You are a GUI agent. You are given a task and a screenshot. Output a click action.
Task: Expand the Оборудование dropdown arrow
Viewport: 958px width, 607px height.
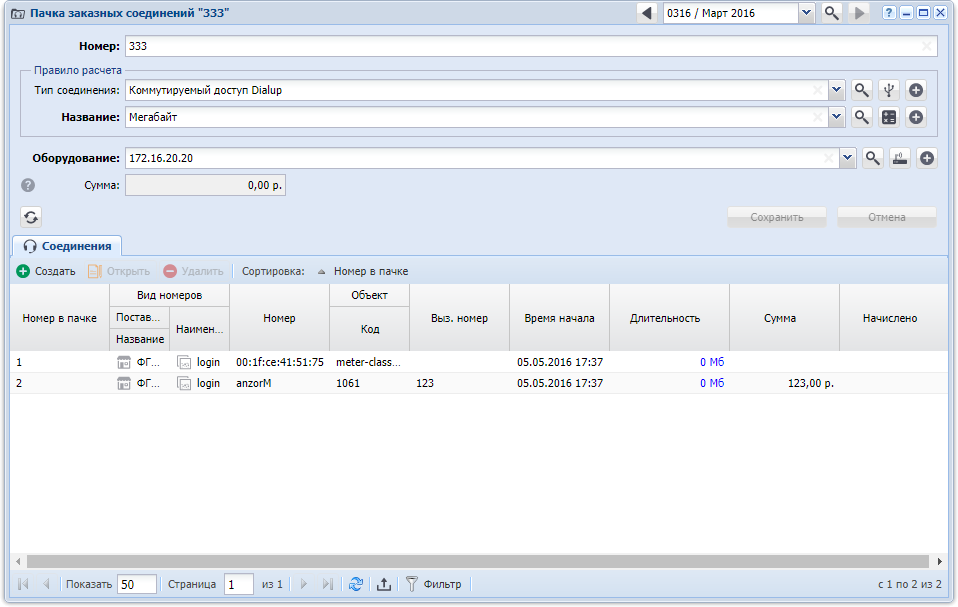point(847,158)
